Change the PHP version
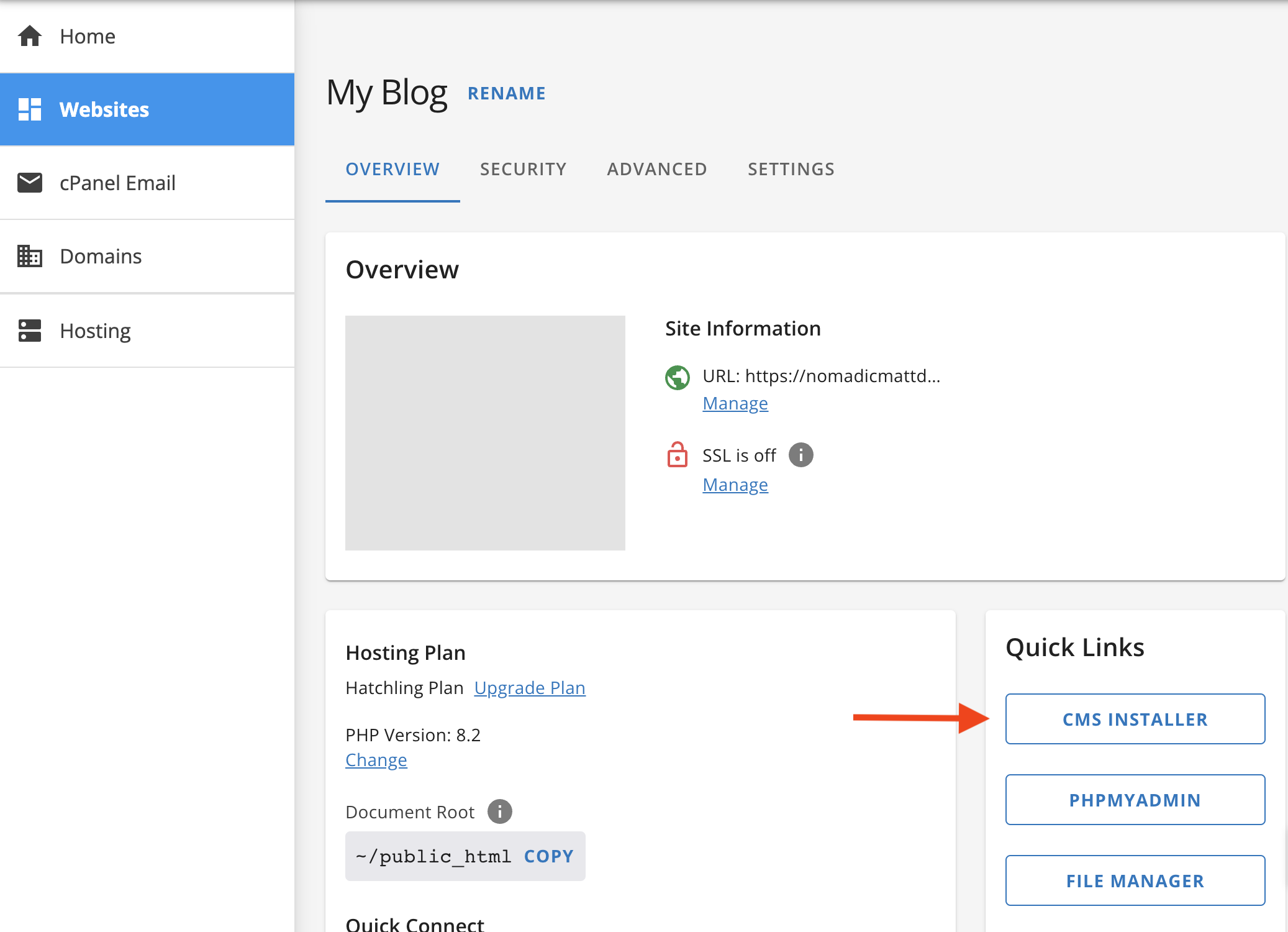The image size is (1288, 932). click(376, 759)
